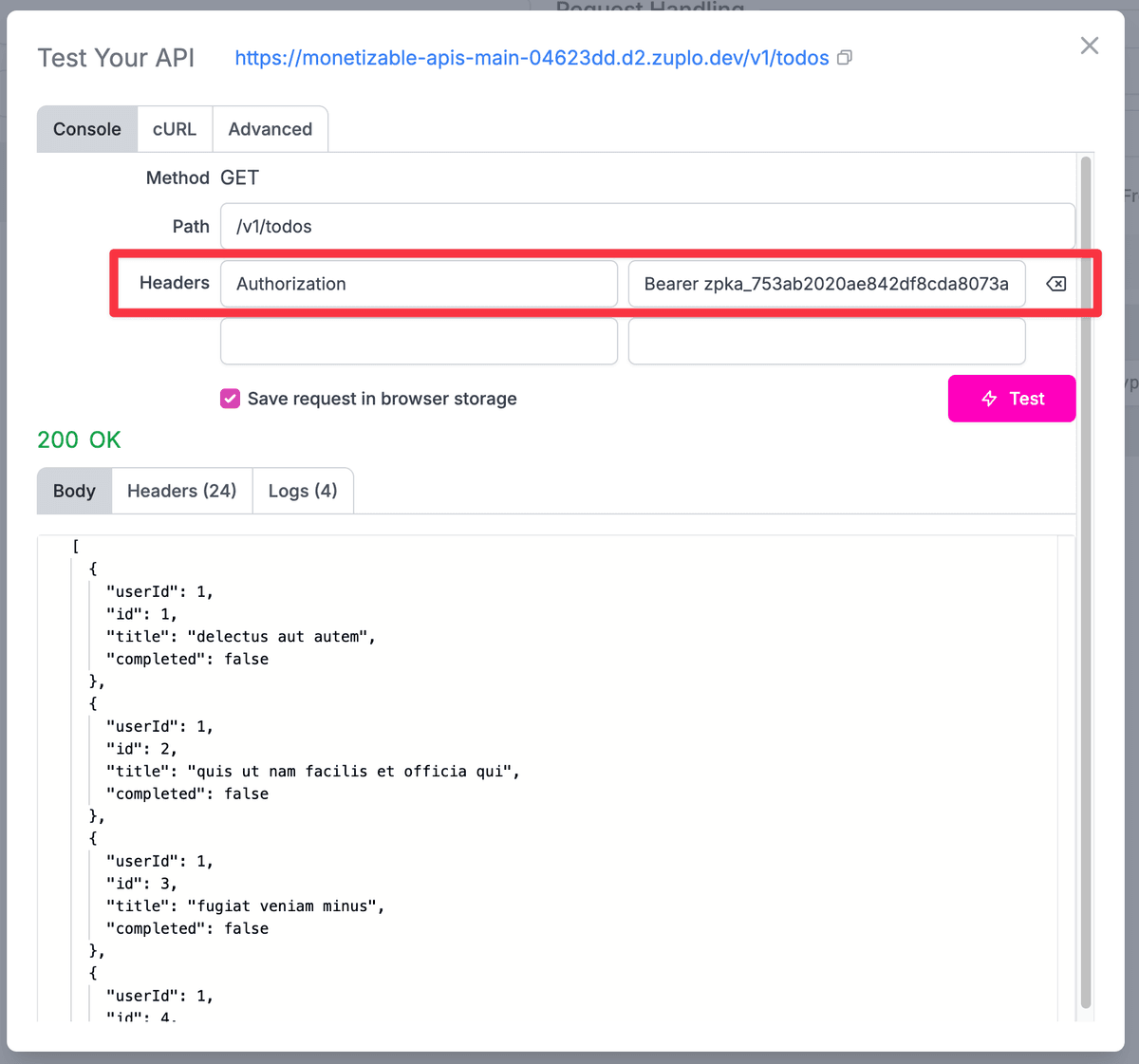
Task: Click the Test Your API heading
Action: (116, 58)
